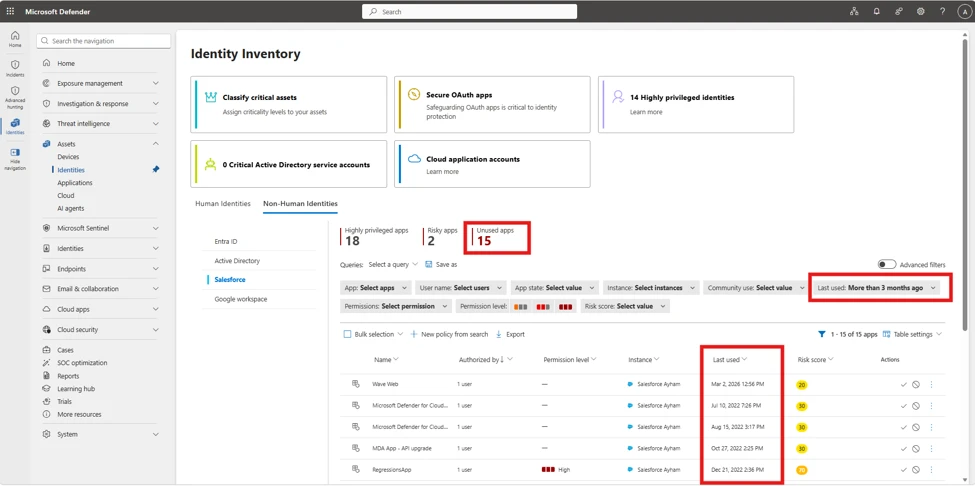975x486 pixels.
Task: Click the Save as disk icon
Action: 428,264
